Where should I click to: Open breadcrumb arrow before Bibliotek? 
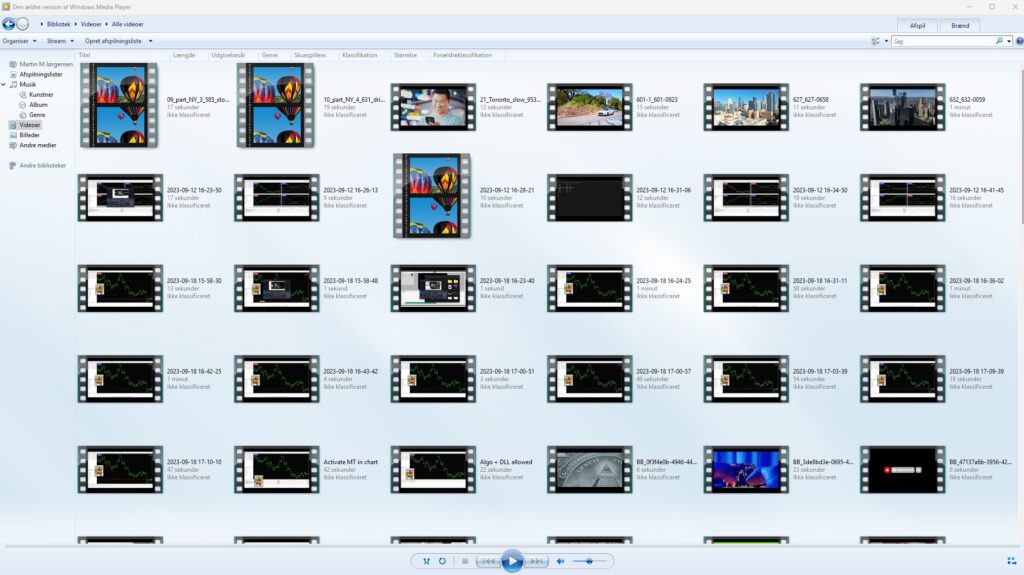(42, 24)
